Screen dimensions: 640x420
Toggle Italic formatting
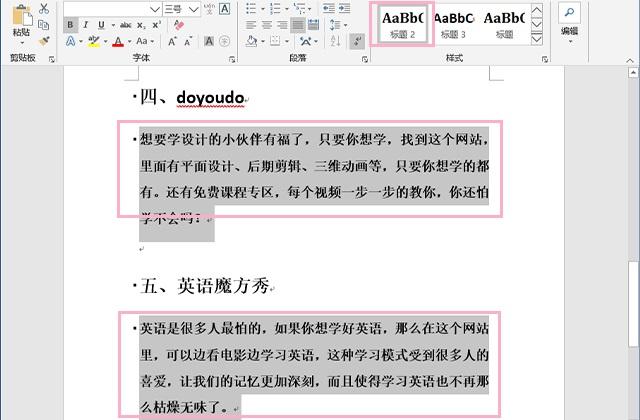tap(86, 25)
